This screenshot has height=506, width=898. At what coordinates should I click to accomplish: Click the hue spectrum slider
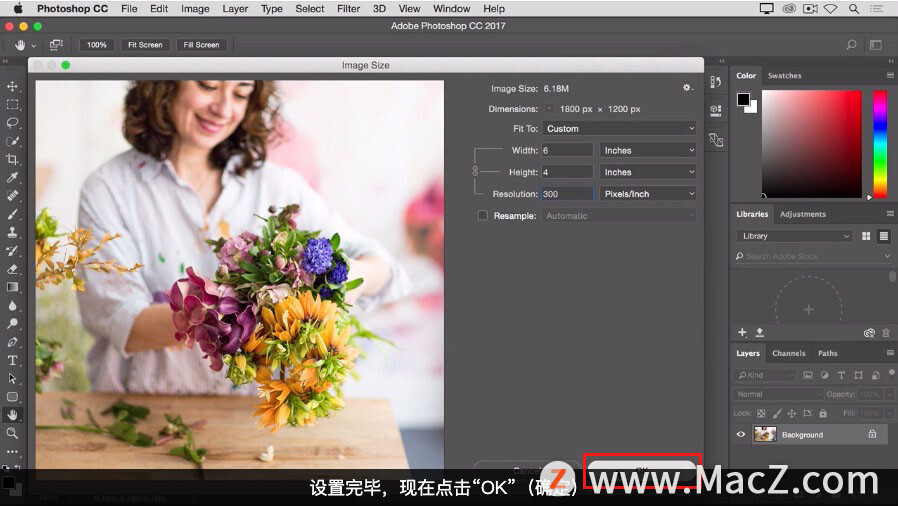[880, 144]
